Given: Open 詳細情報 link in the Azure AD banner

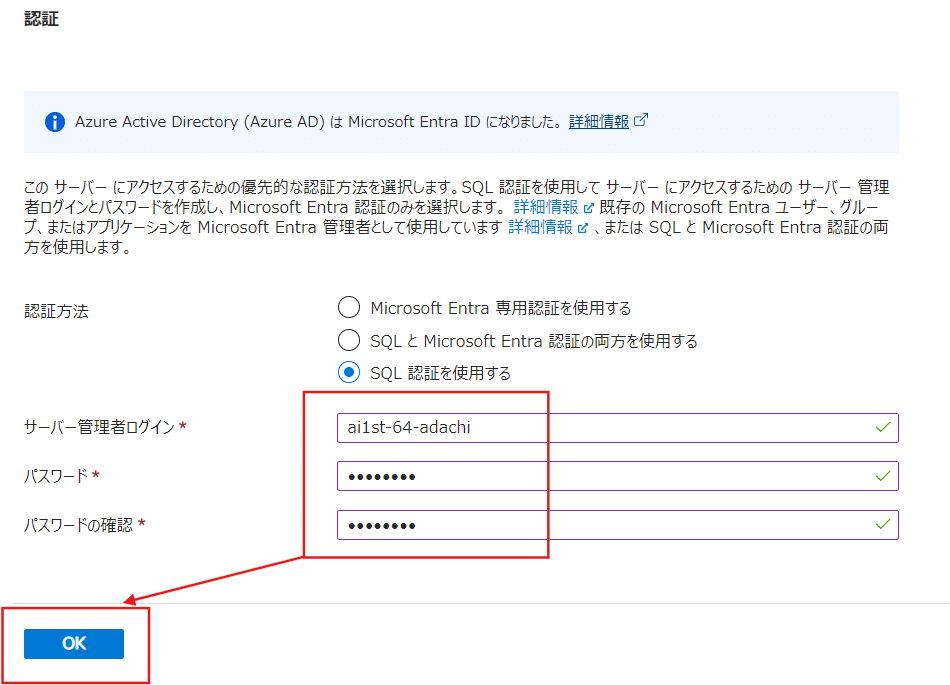Looking at the screenshot, I should click(599, 122).
